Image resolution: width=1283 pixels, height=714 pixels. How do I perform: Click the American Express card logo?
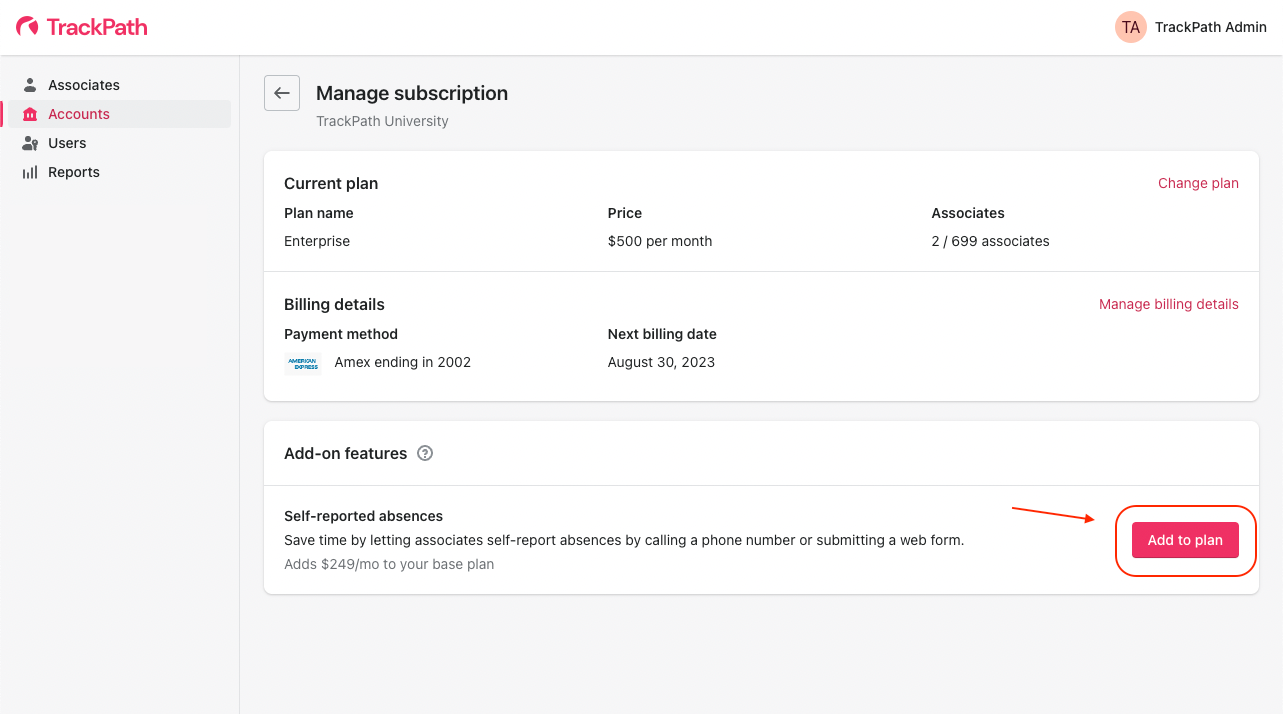click(302, 363)
